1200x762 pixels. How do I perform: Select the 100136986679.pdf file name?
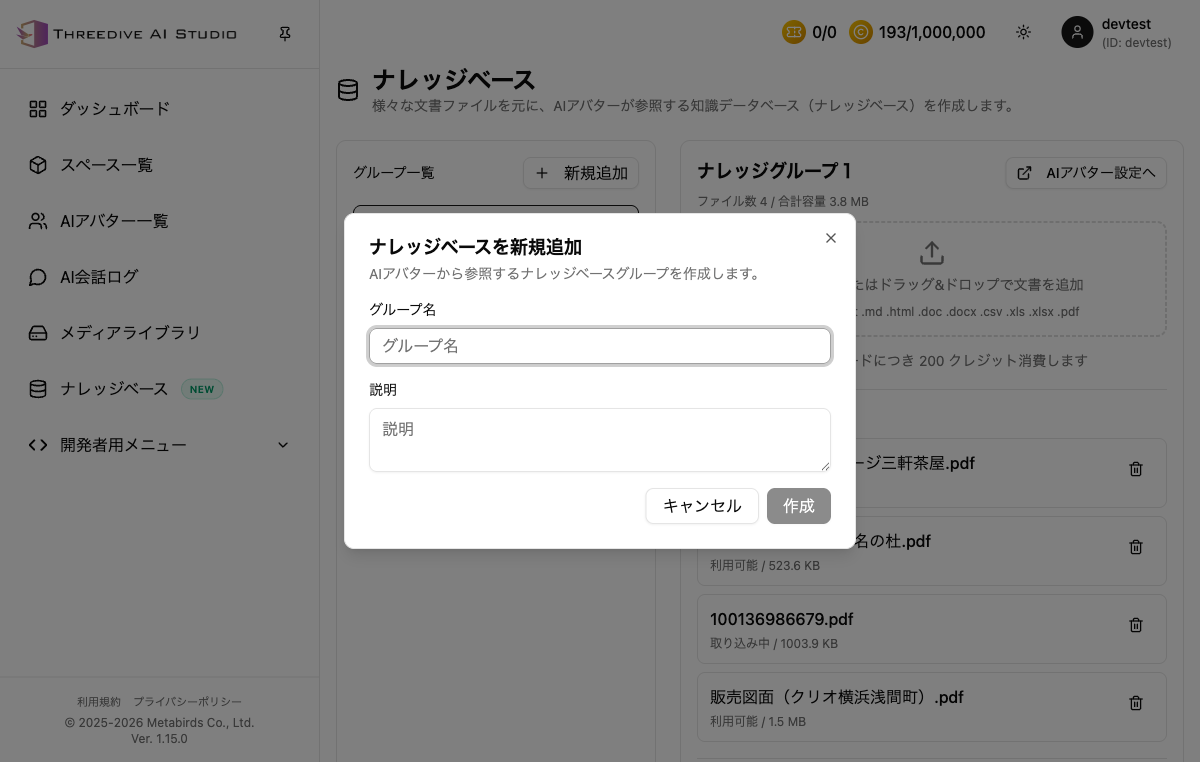click(782, 619)
